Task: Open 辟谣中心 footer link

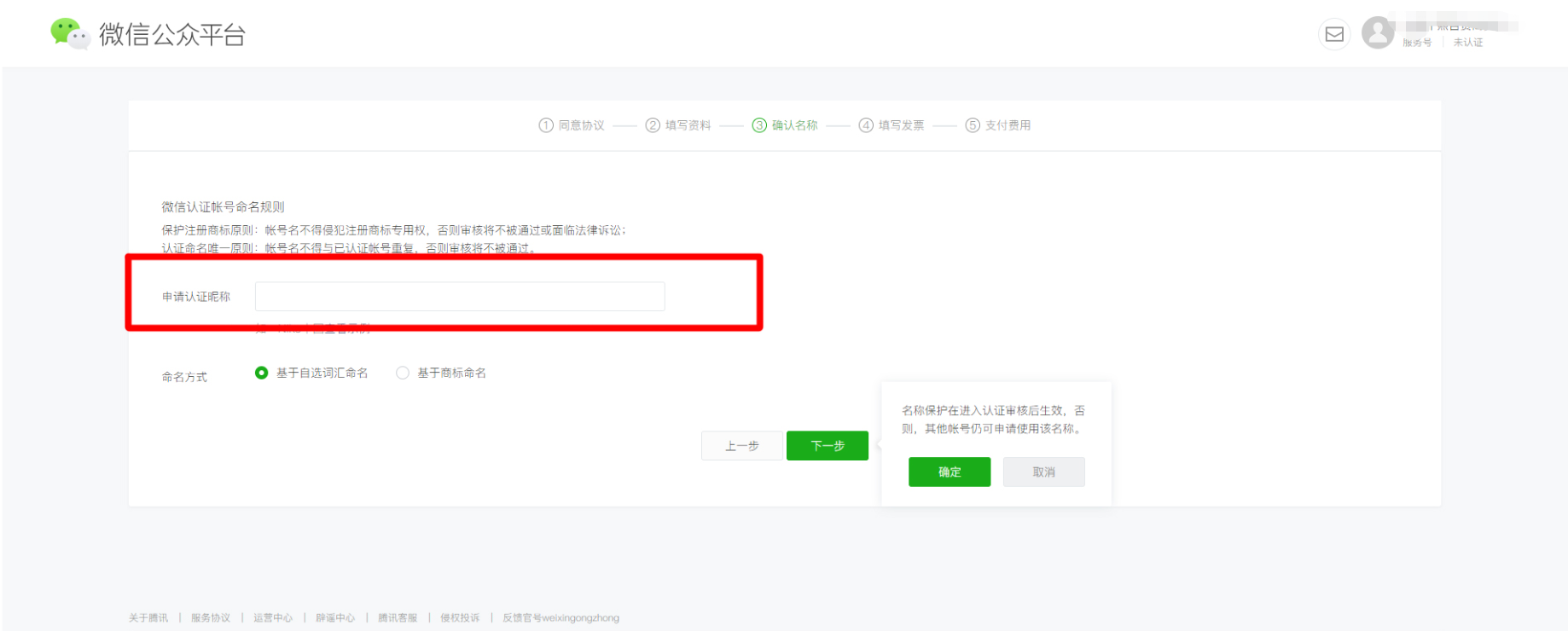Action: pos(335,618)
